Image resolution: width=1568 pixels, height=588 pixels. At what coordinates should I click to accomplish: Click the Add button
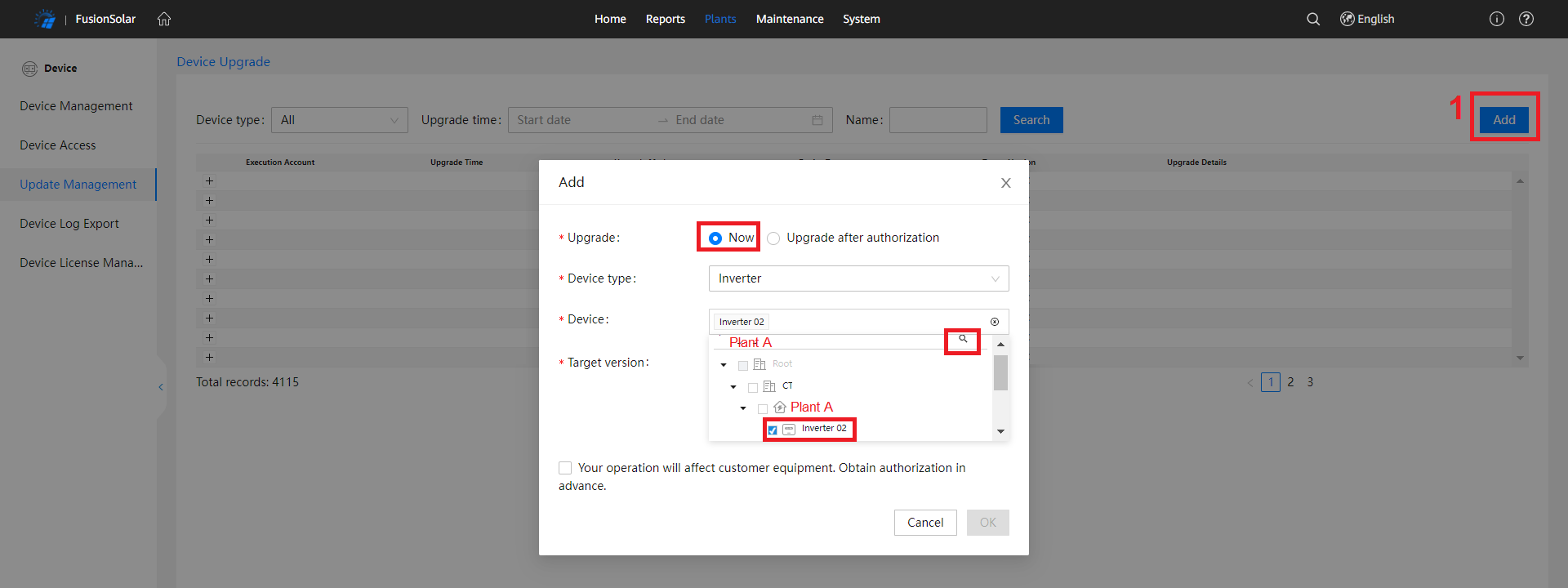coord(1504,120)
